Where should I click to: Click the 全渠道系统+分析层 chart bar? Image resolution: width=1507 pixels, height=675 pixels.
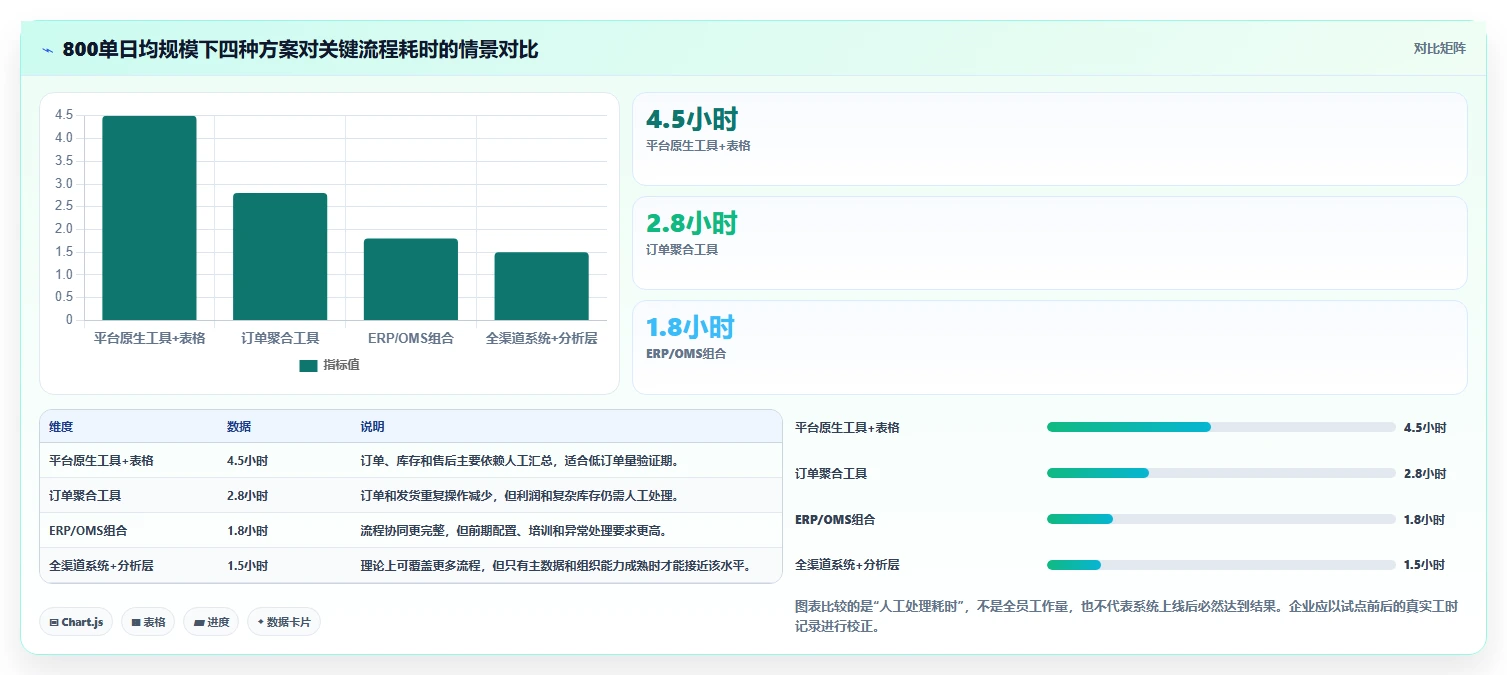pos(541,286)
